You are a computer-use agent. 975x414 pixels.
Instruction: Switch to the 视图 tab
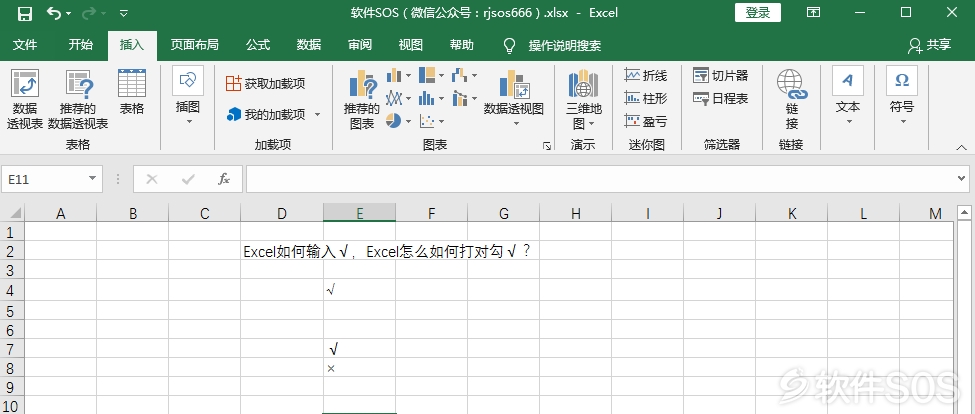(410, 45)
